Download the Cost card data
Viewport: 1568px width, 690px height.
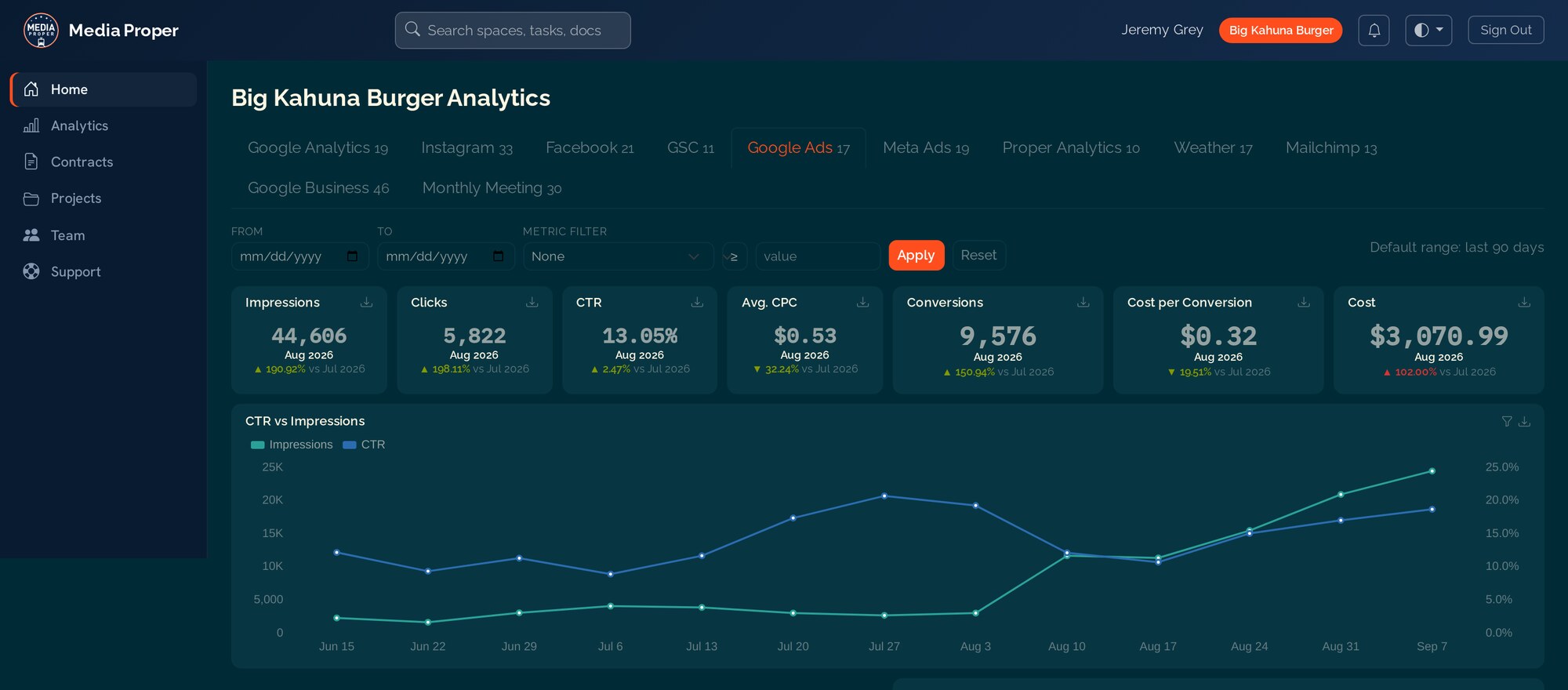[x=1524, y=302]
